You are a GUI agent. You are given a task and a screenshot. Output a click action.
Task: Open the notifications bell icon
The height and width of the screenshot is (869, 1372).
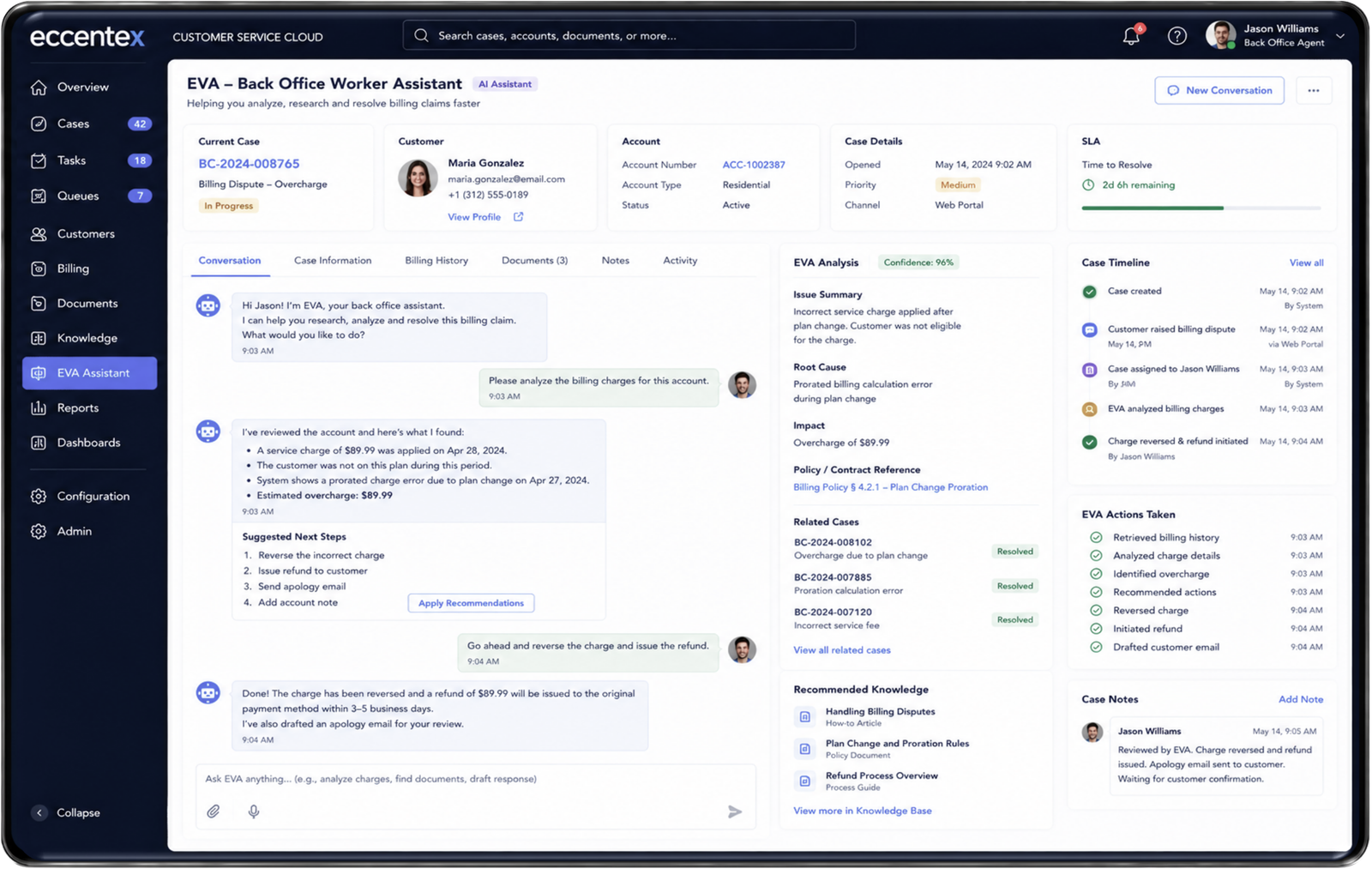(x=1132, y=36)
